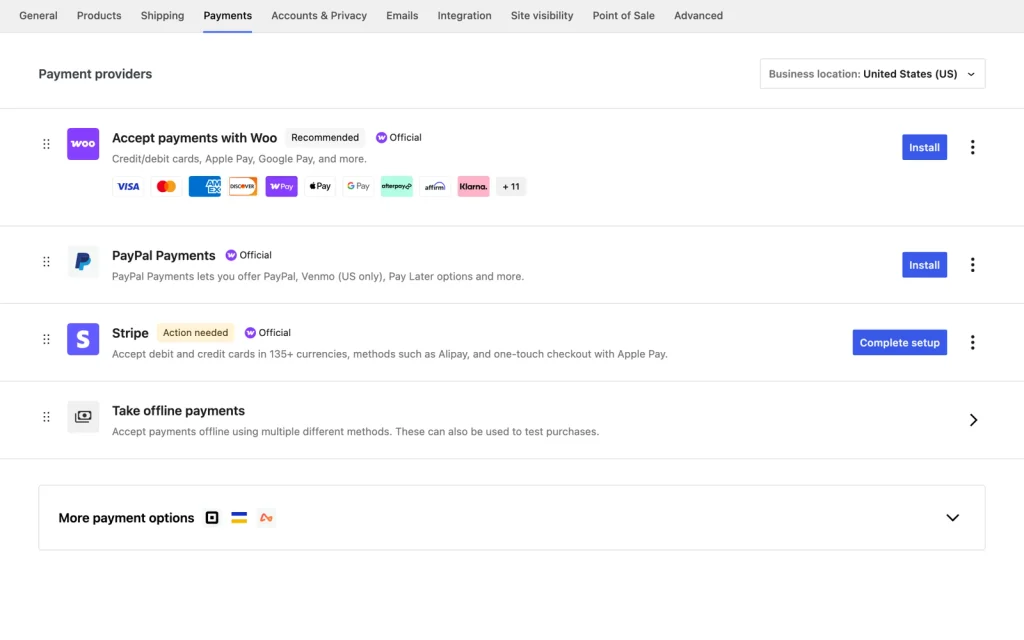Open three-dot menu for Woo payments

point(972,147)
